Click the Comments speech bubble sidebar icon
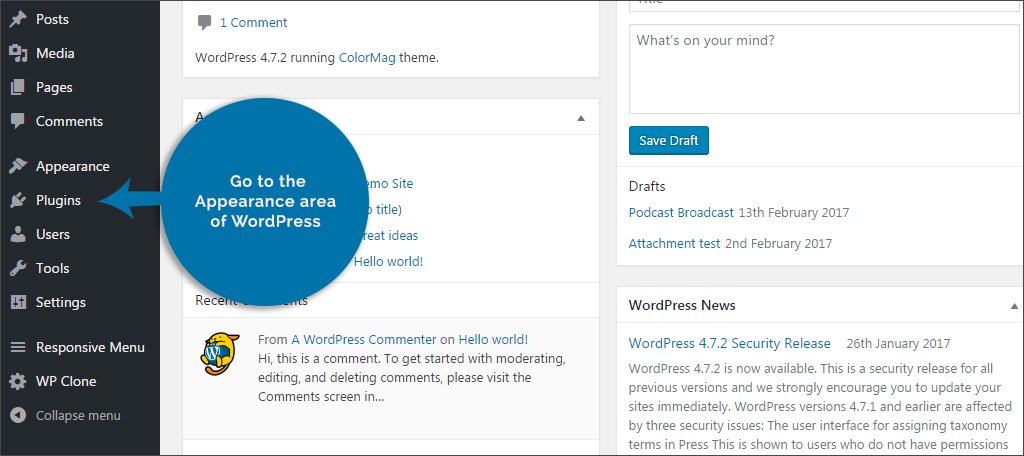Image resolution: width=1024 pixels, height=456 pixels. (18, 121)
